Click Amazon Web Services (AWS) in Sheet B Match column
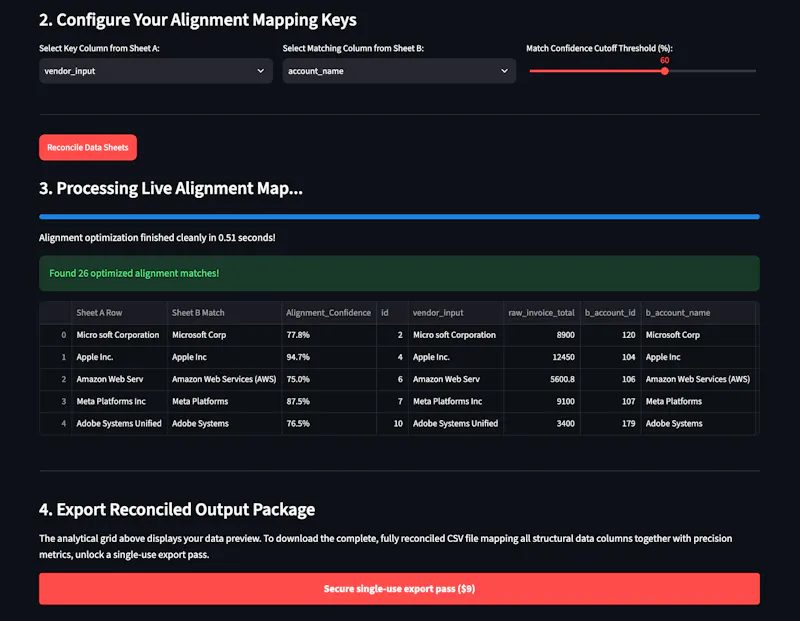The width and height of the screenshot is (800, 621). coord(224,379)
